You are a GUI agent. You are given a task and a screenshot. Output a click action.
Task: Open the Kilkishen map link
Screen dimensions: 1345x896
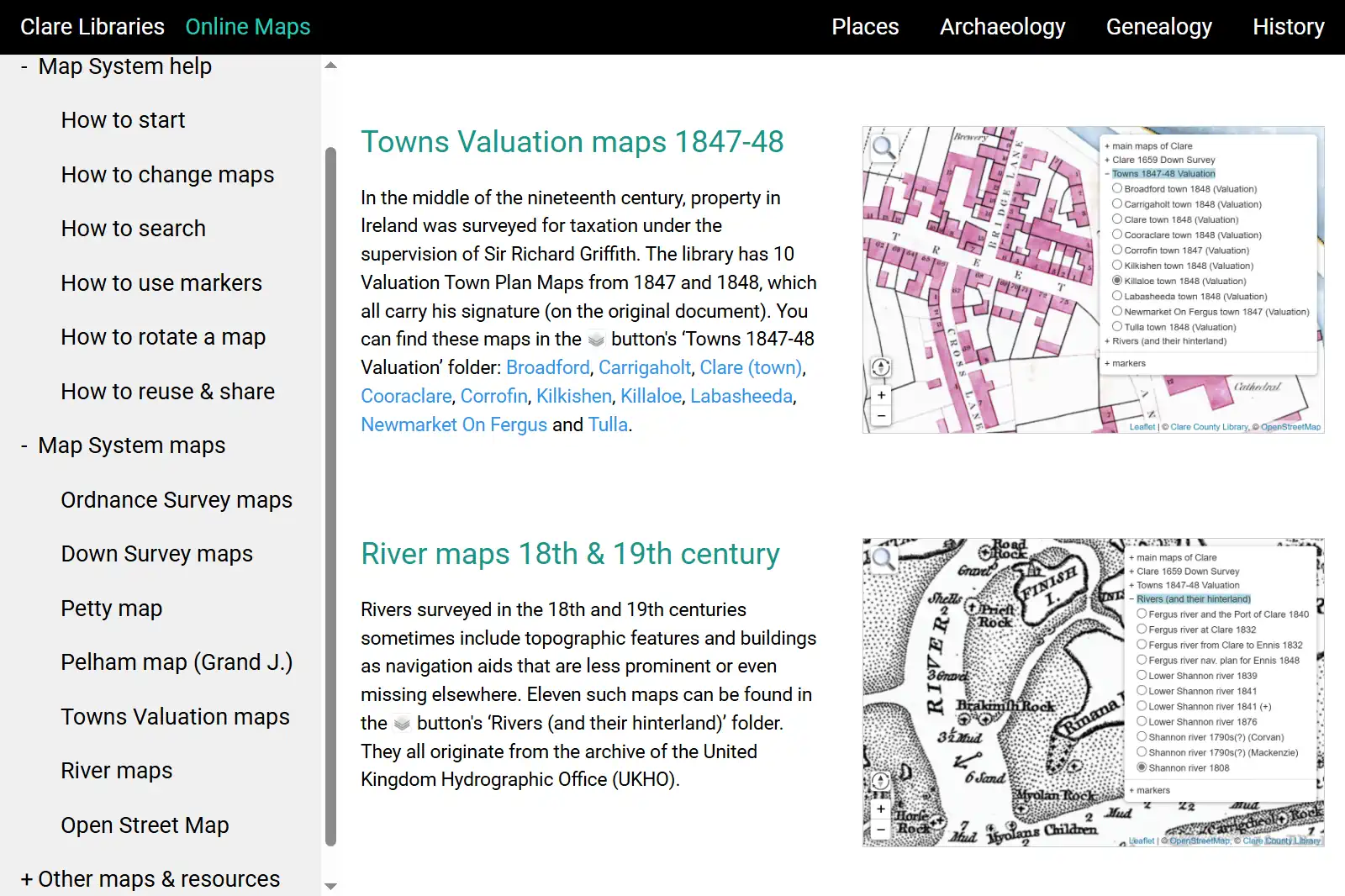[574, 397]
